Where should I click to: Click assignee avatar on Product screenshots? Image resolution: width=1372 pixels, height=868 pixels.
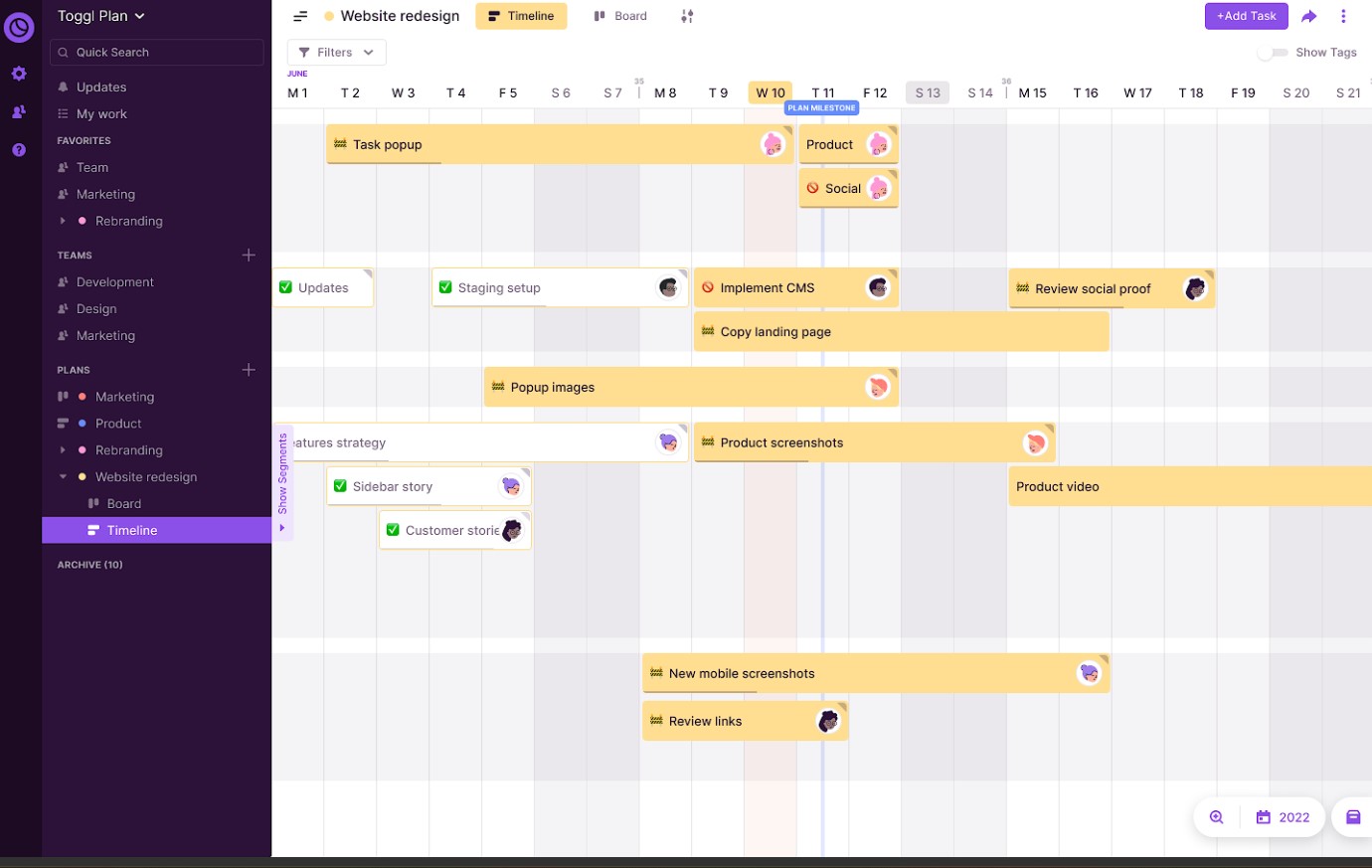coord(1035,442)
